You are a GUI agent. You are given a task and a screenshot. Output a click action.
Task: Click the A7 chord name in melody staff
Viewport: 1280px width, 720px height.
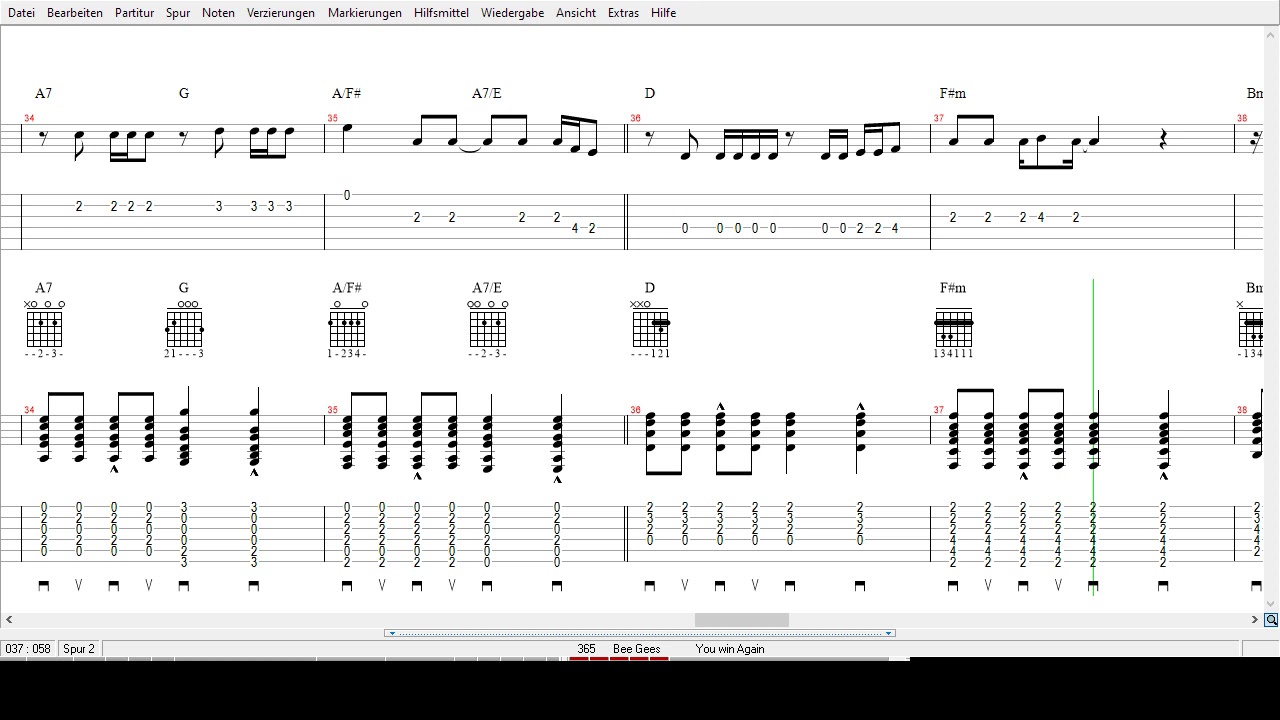coord(44,93)
